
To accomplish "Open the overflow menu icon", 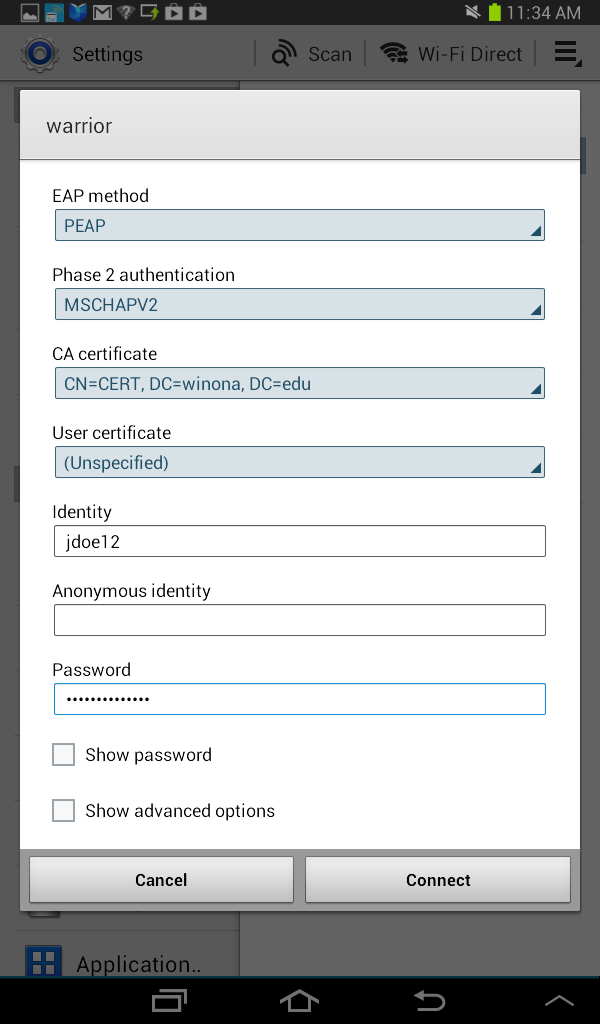I will tap(567, 54).
